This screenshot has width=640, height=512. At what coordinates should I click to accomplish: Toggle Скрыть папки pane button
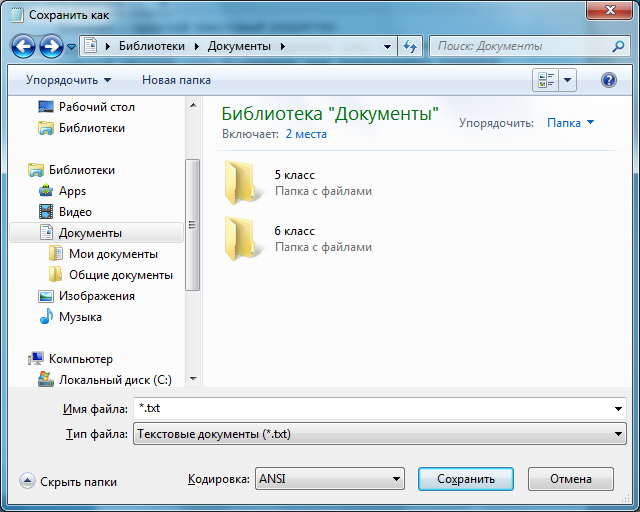(68, 481)
